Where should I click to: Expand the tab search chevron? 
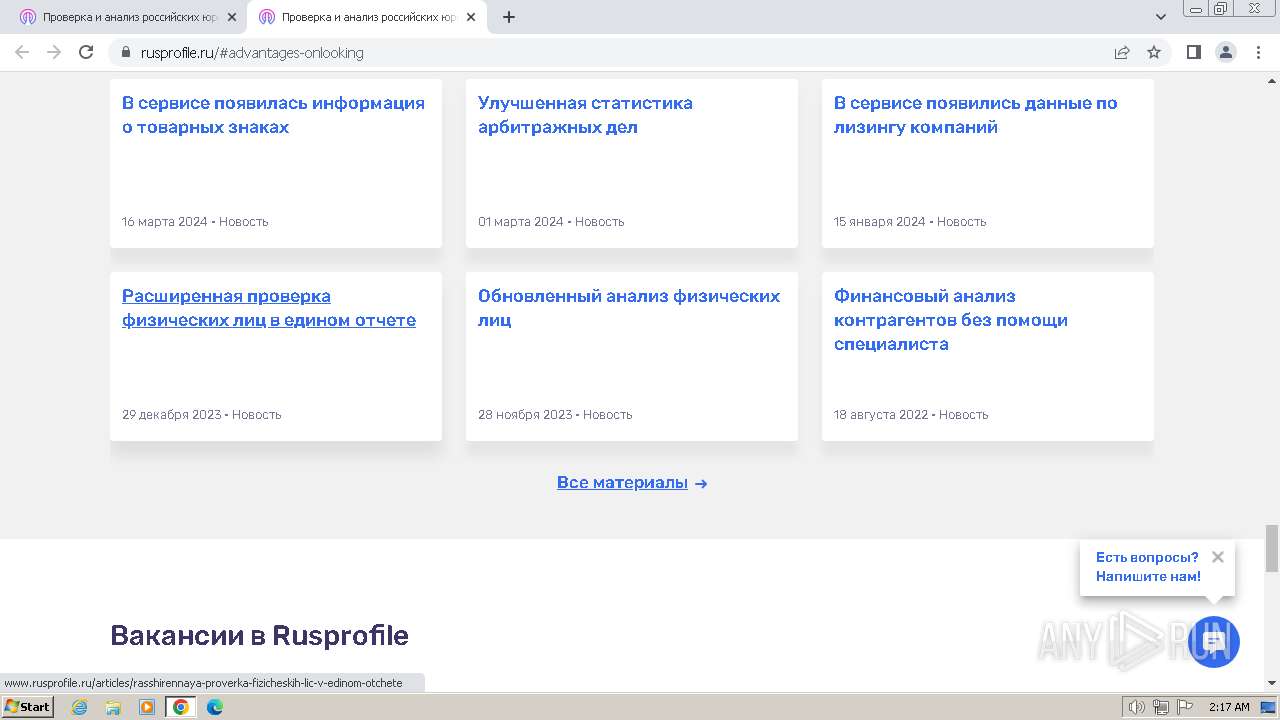coord(1161,17)
